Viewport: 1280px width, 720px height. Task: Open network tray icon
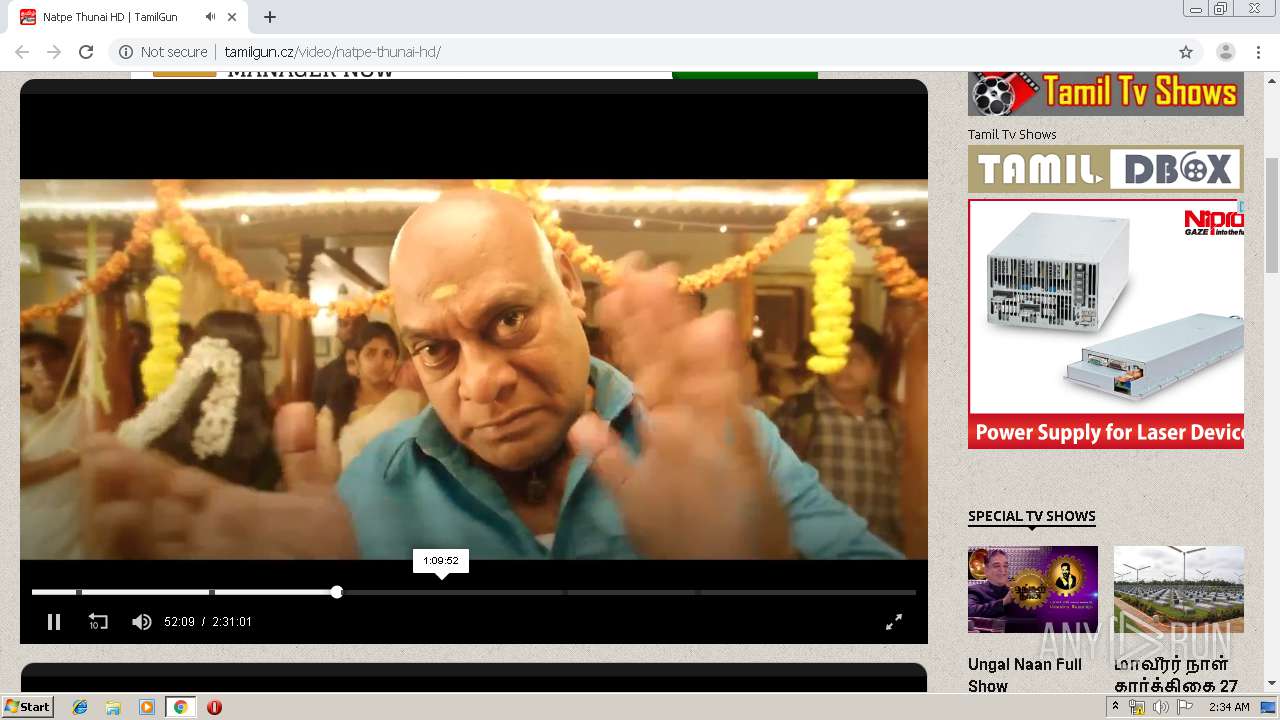(x=1137, y=707)
